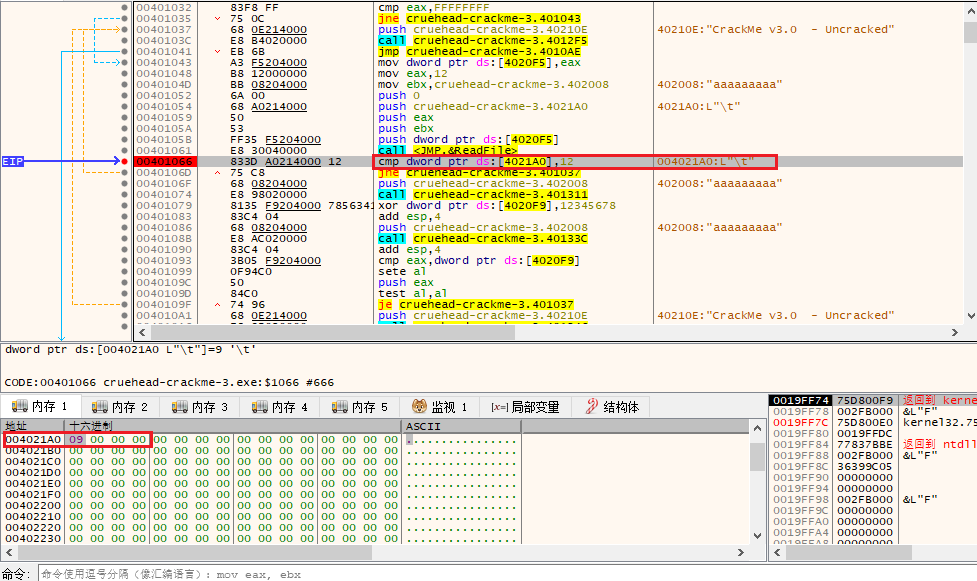Viewport: 977px width, 581px height.
Task: Click the jump indicator on row 00401035
Action: (x=217, y=19)
